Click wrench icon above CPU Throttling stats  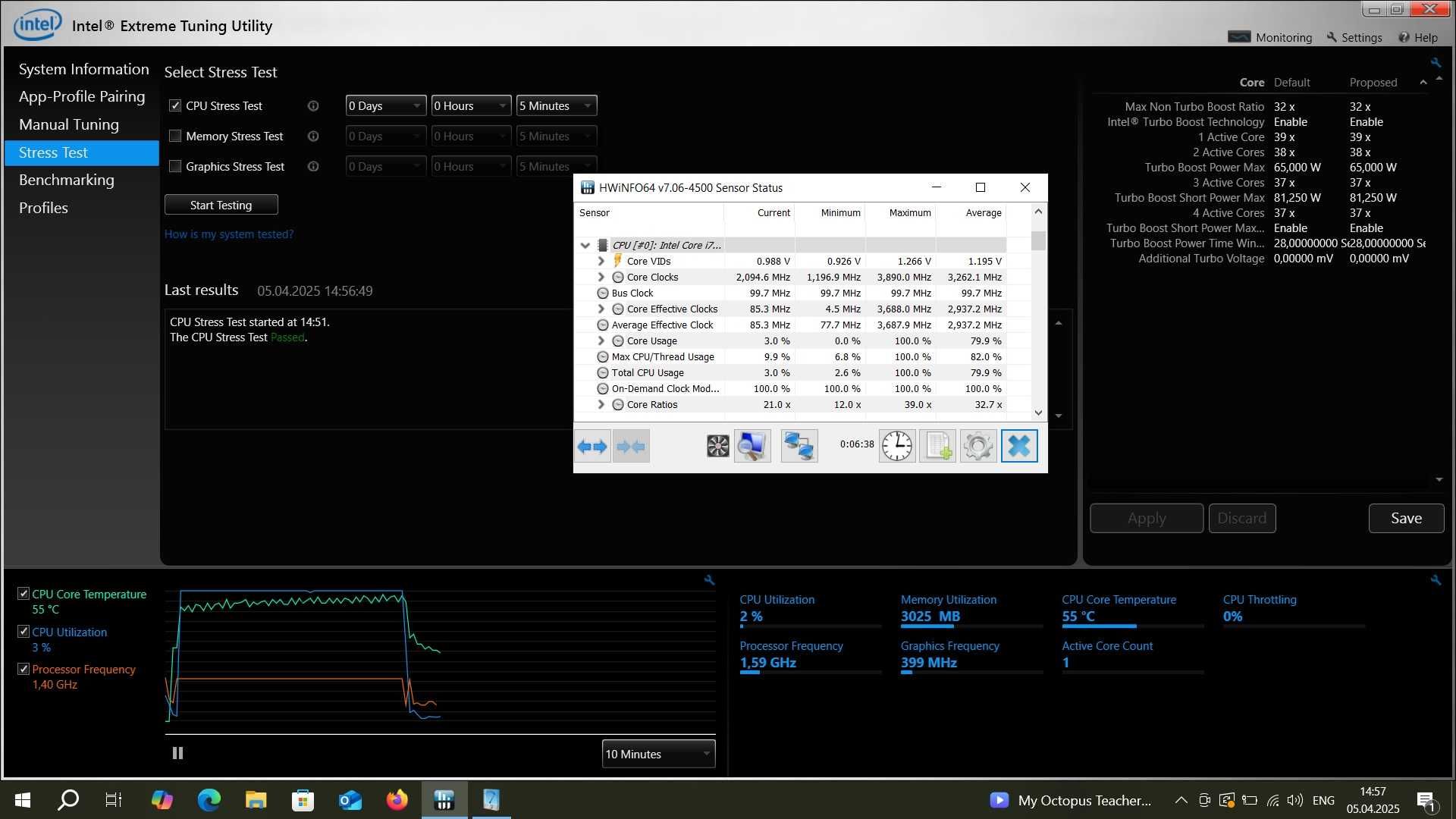pos(1436,580)
